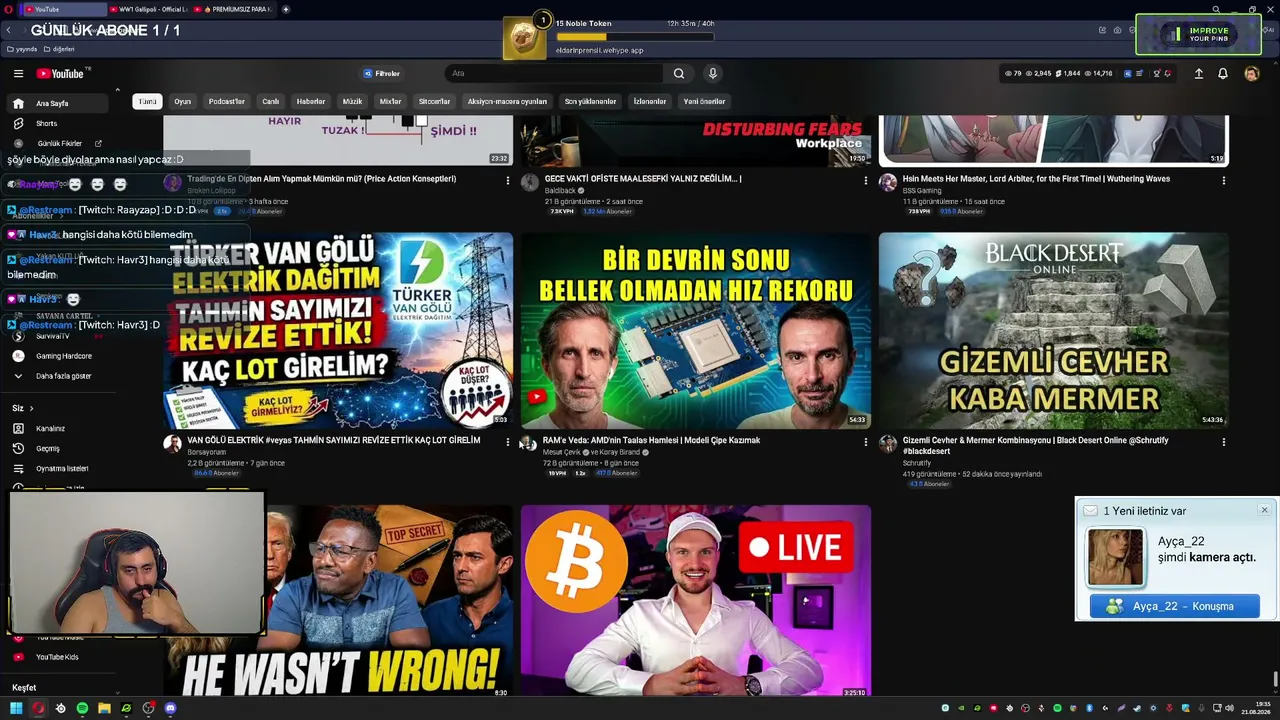Open Discord from the taskbar
Image resolution: width=1280 pixels, height=720 pixels.
[x=170, y=708]
